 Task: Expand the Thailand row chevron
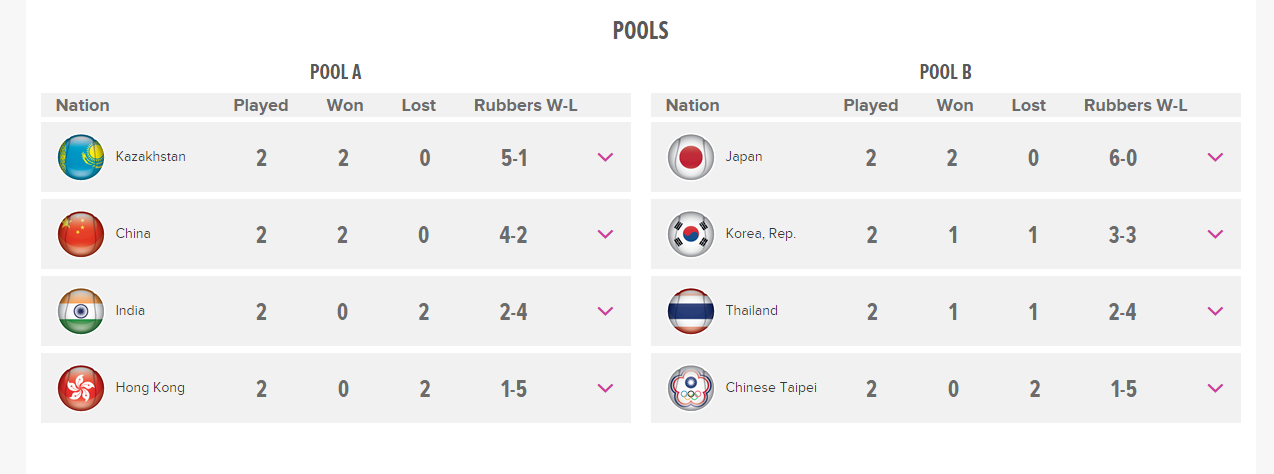point(1215,311)
